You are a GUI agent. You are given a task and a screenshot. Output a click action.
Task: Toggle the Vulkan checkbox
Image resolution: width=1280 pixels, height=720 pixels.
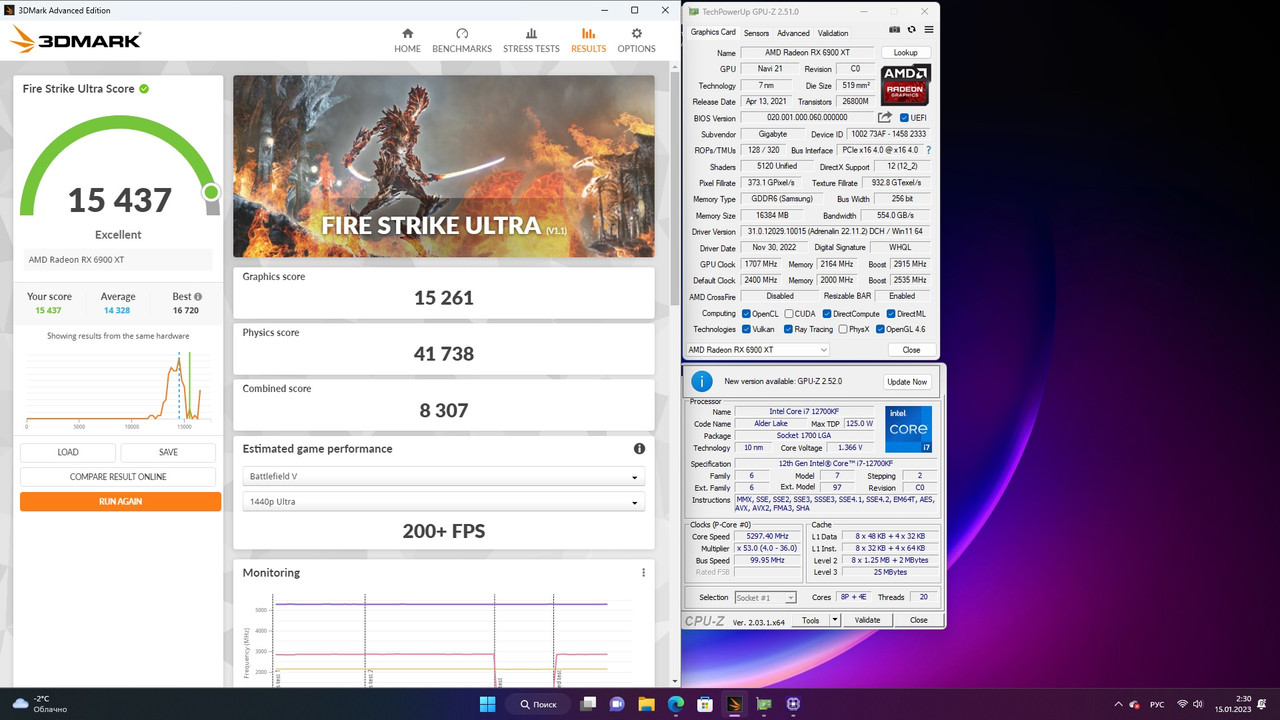tap(746, 329)
